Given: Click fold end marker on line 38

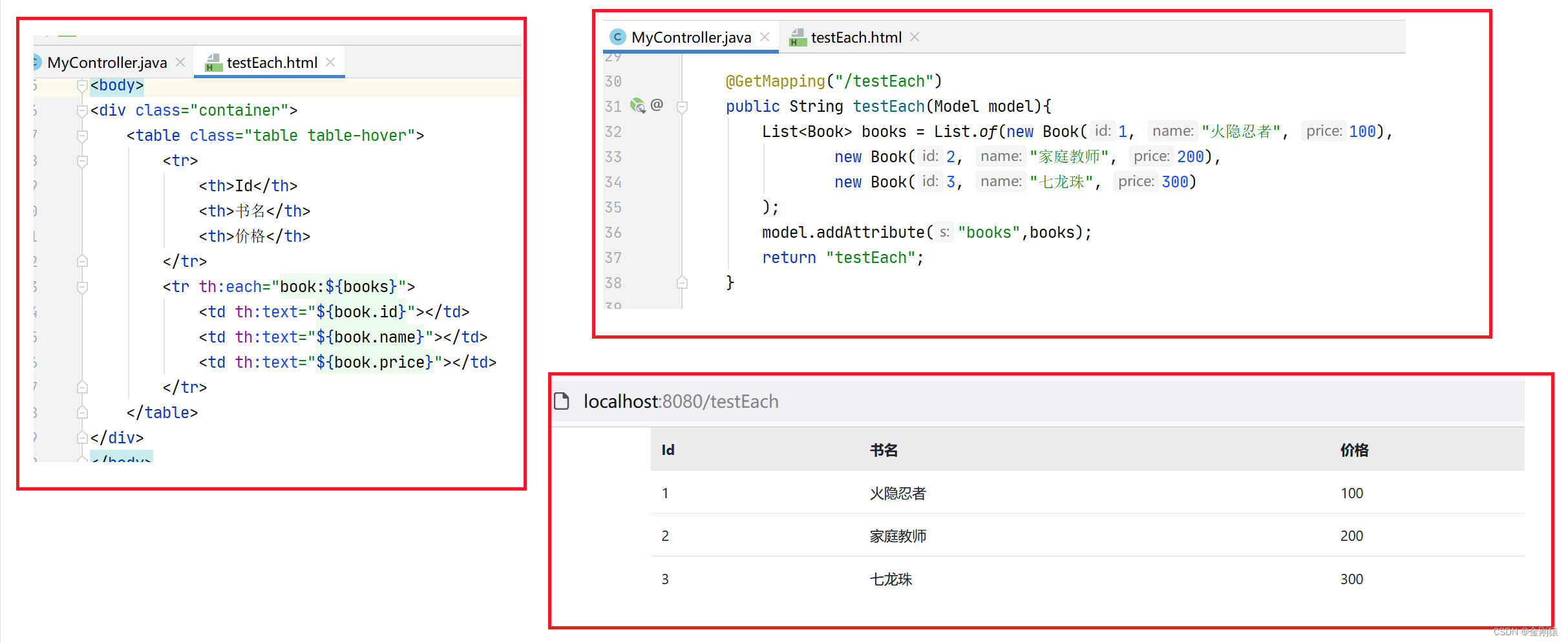Looking at the screenshot, I should coord(682,282).
